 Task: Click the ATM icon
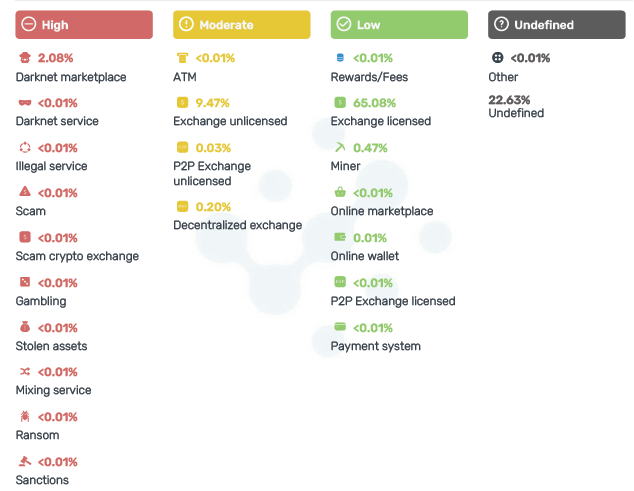coord(182,58)
